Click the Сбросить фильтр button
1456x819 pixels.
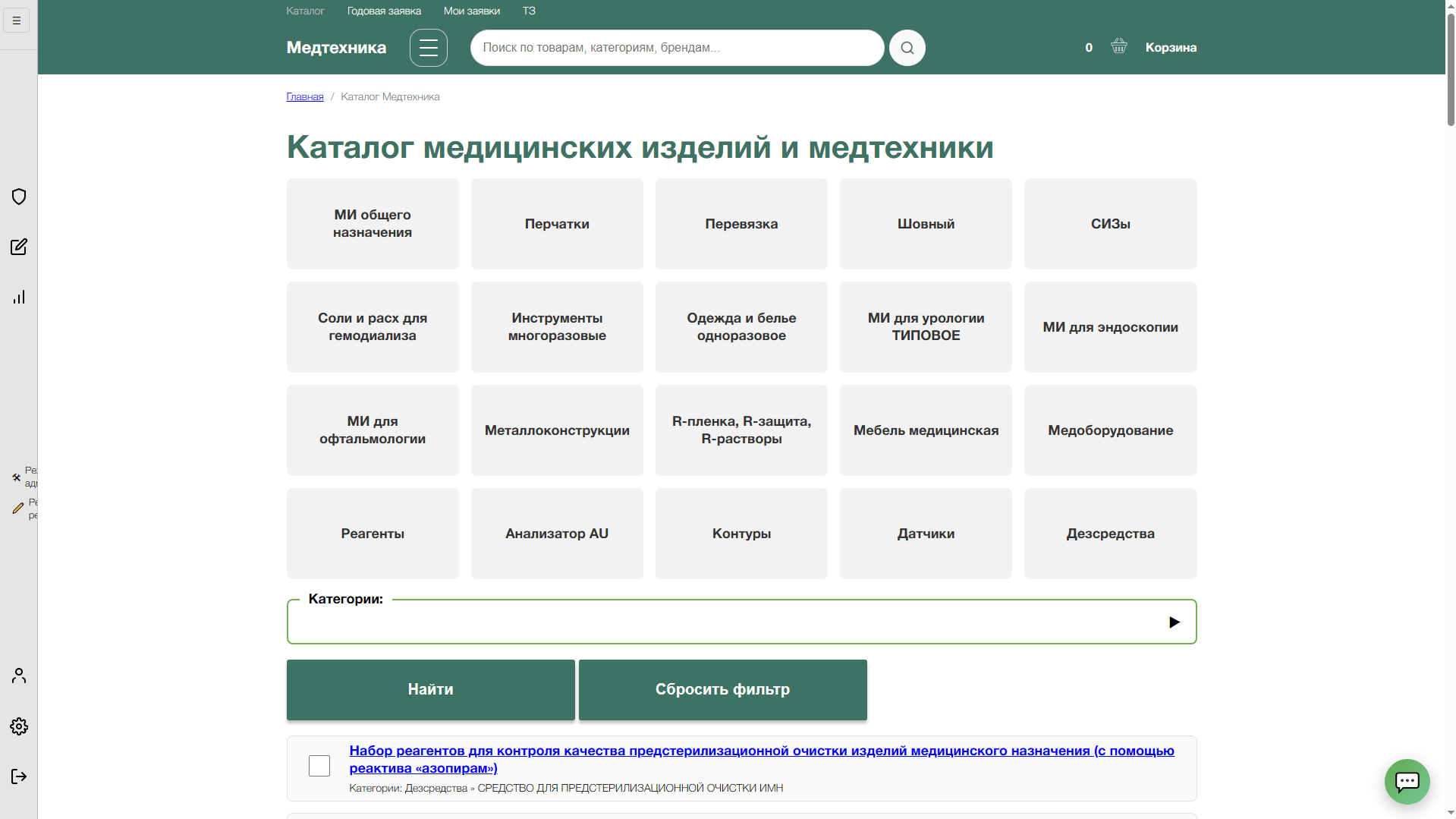722,689
